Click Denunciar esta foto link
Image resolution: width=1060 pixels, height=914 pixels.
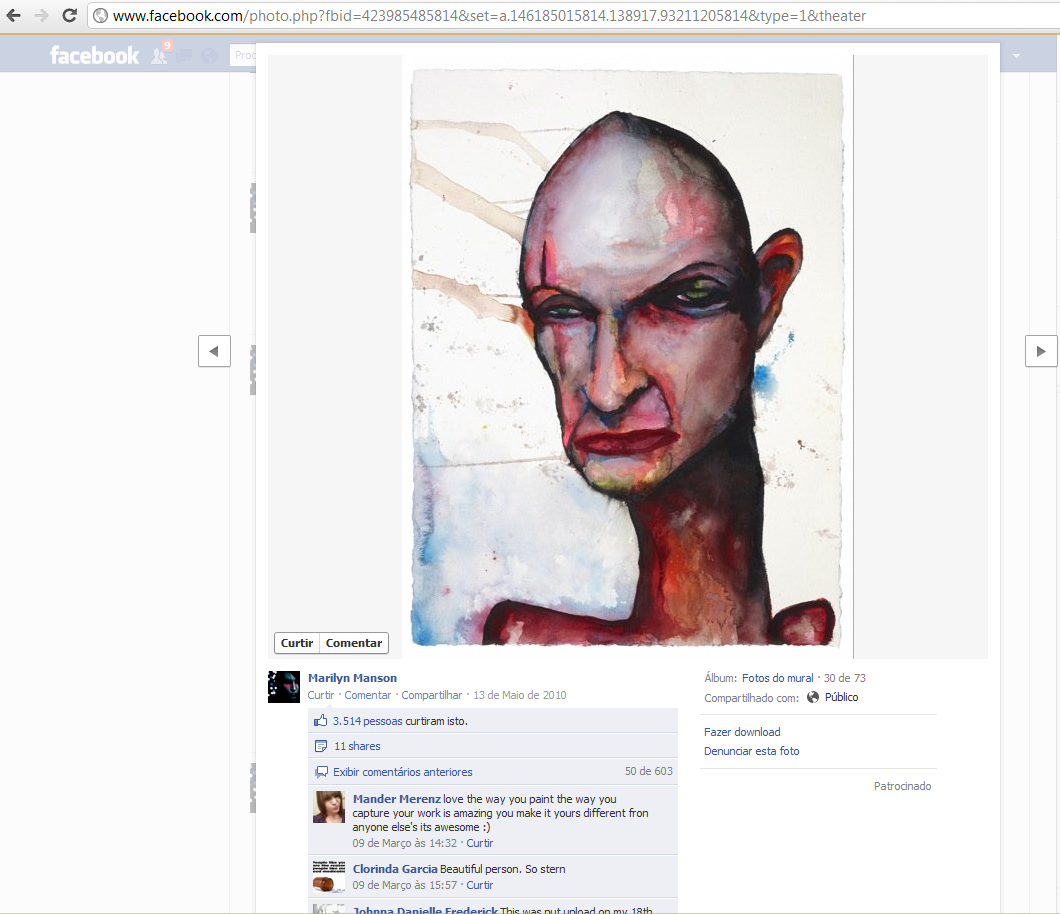coord(751,751)
